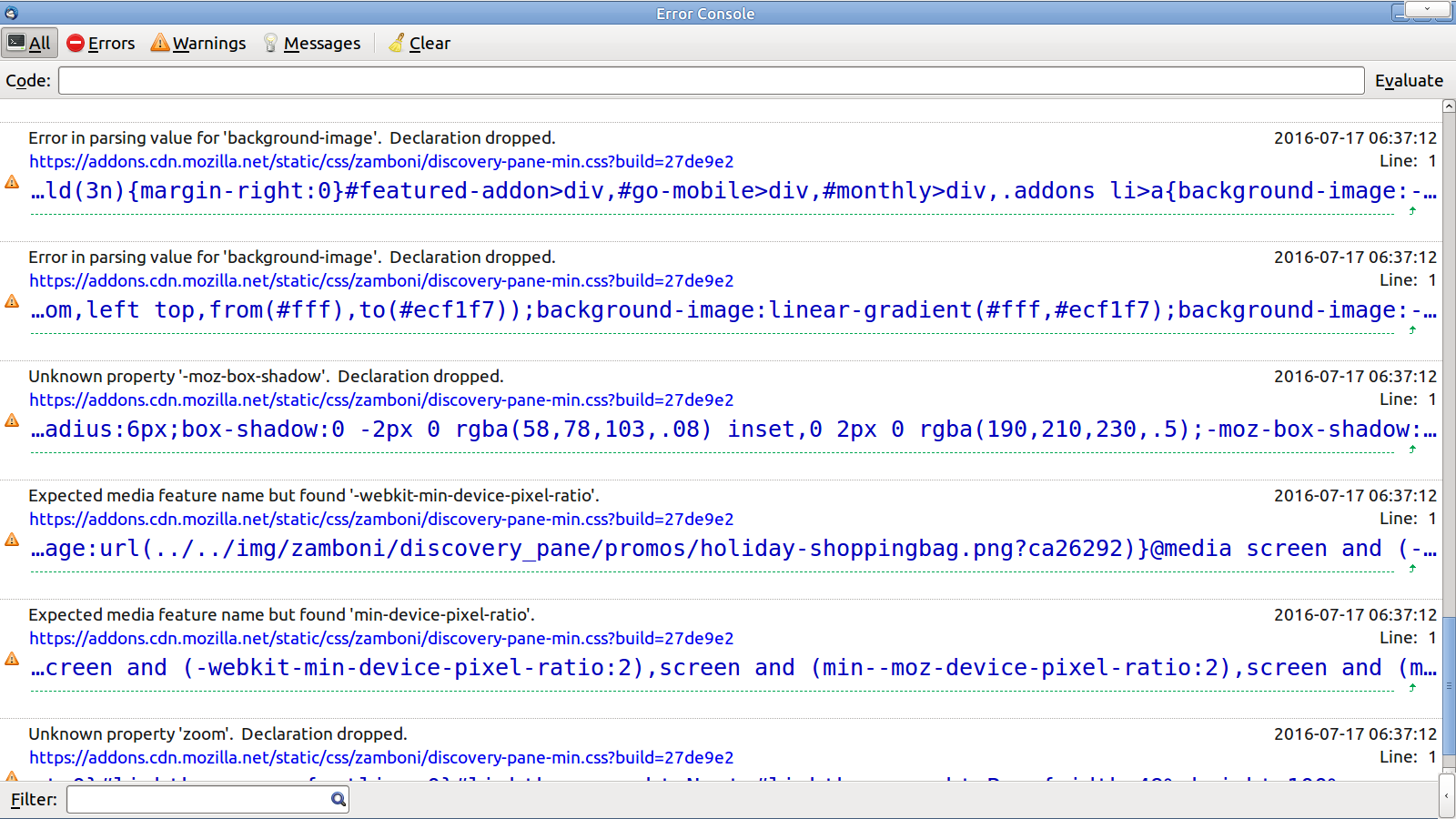Click scrollbar up arrow of message list

click(1449, 106)
